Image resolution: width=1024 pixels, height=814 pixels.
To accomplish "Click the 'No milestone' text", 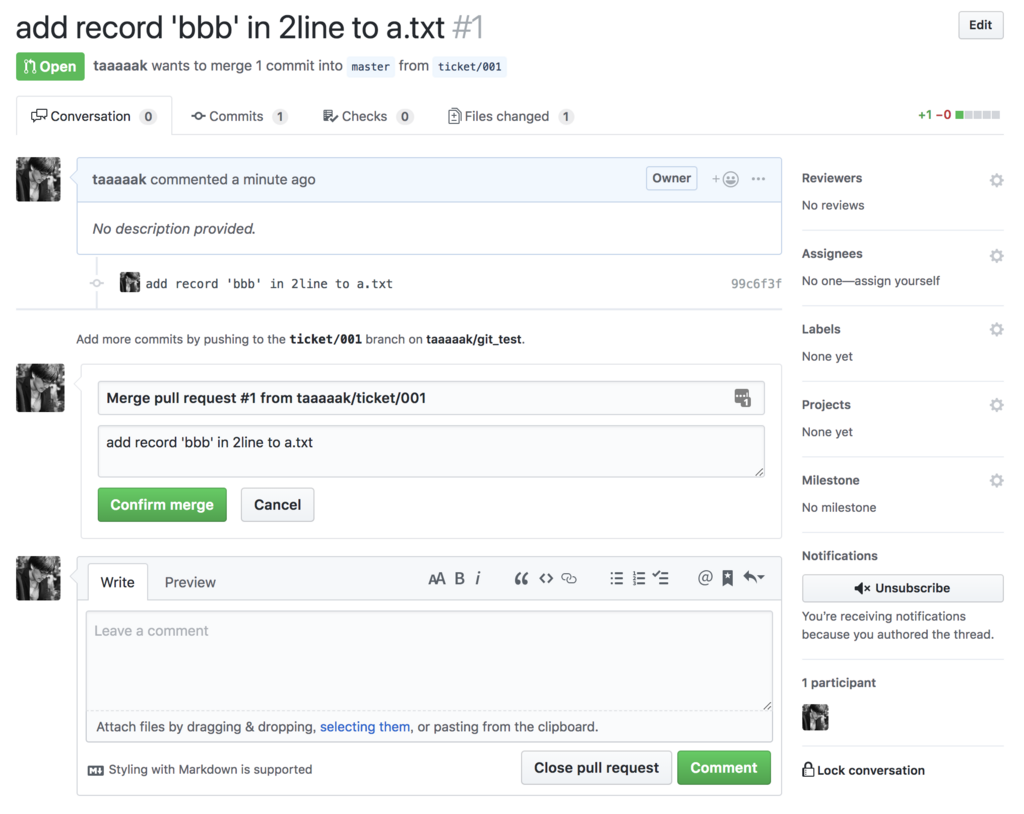I will tap(839, 508).
